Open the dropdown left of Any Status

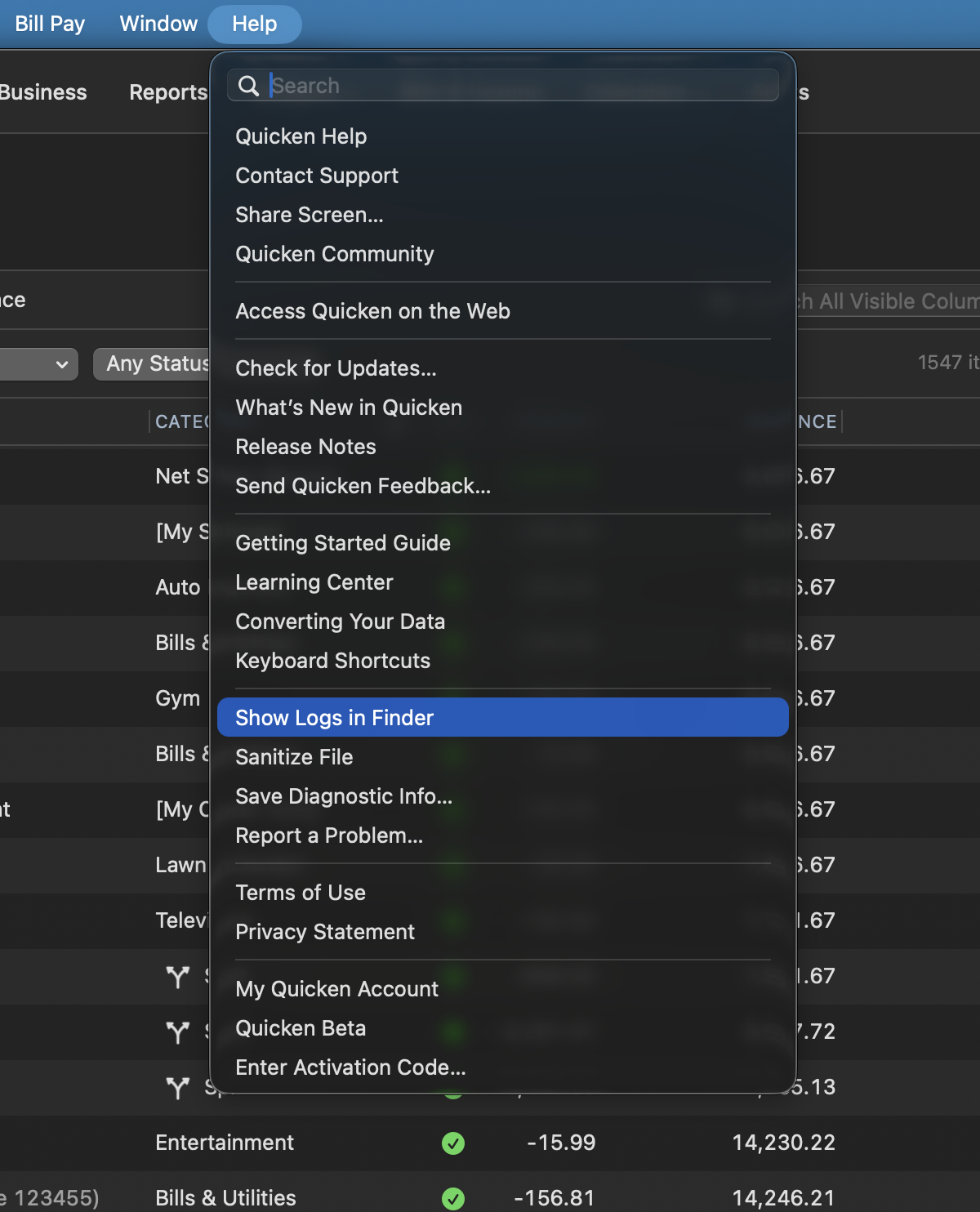pyautogui.click(x=39, y=364)
